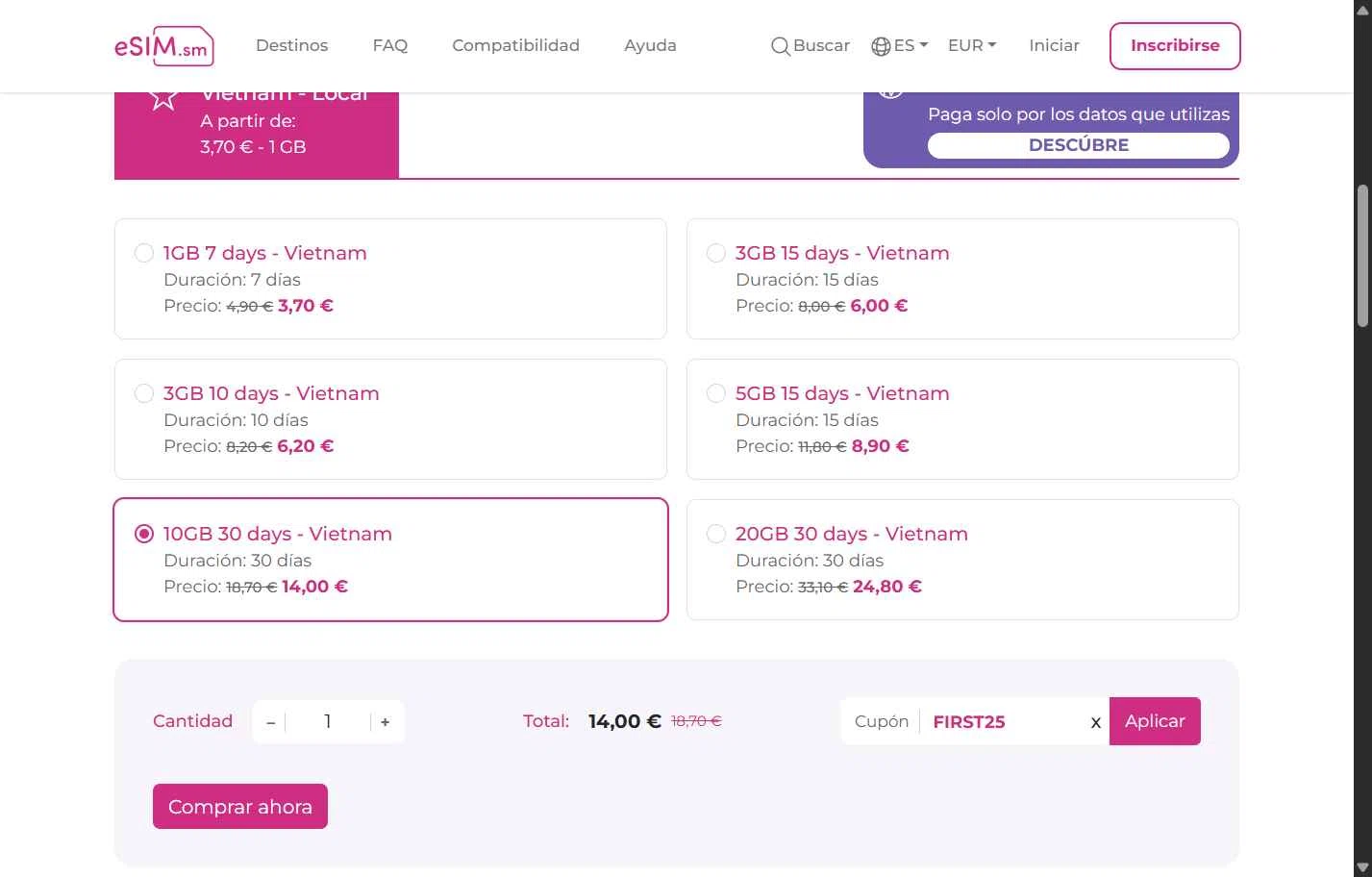Click the quantity value field
The height and width of the screenshot is (877, 1372).
(328, 722)
